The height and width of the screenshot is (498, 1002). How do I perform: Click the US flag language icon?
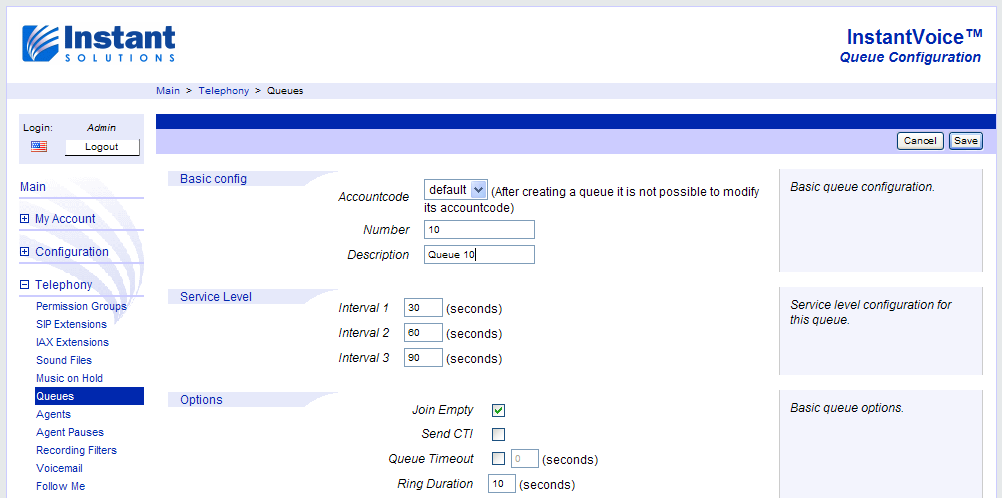coord(39,147)
